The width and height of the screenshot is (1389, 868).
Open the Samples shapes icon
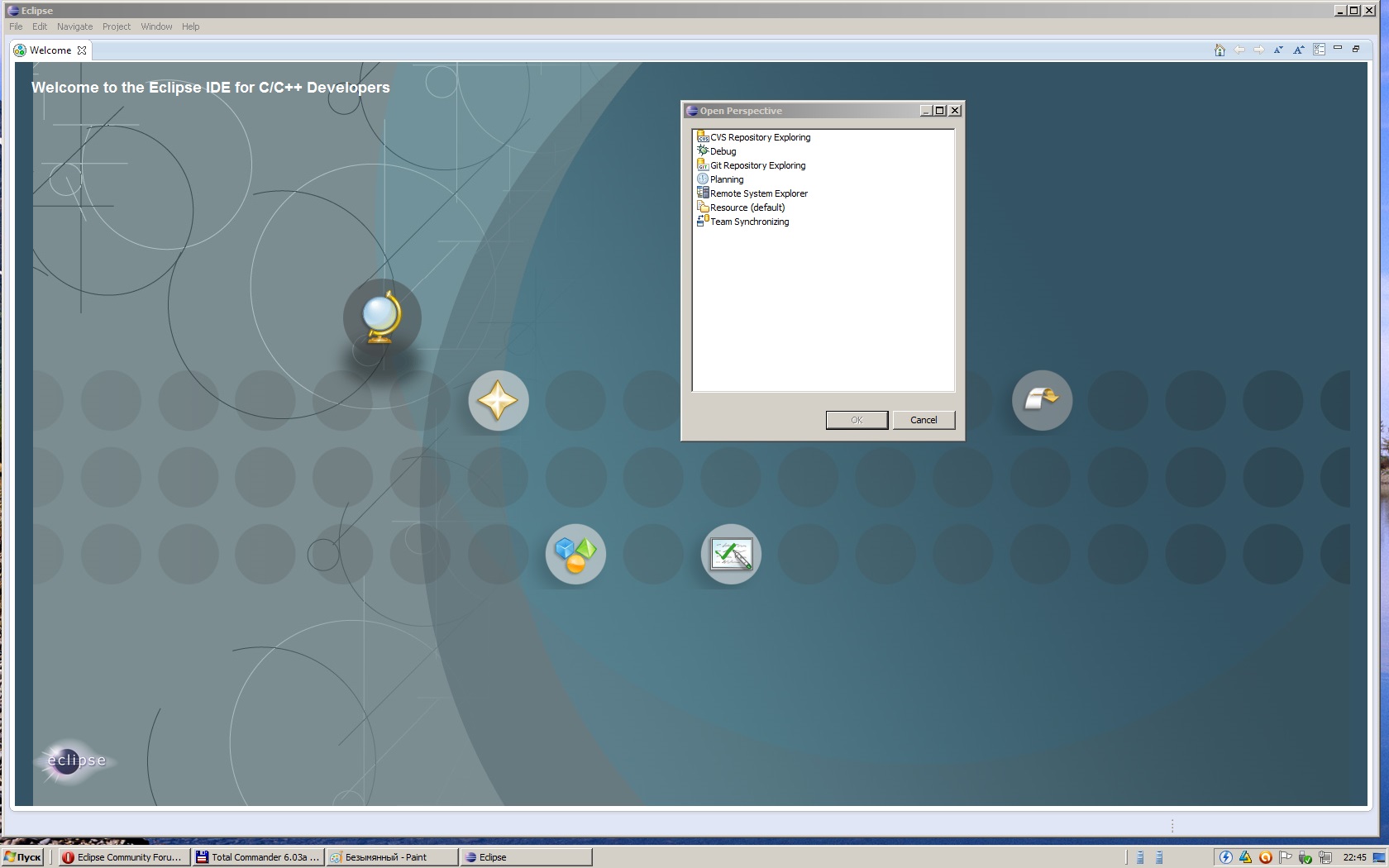(575, 554)
